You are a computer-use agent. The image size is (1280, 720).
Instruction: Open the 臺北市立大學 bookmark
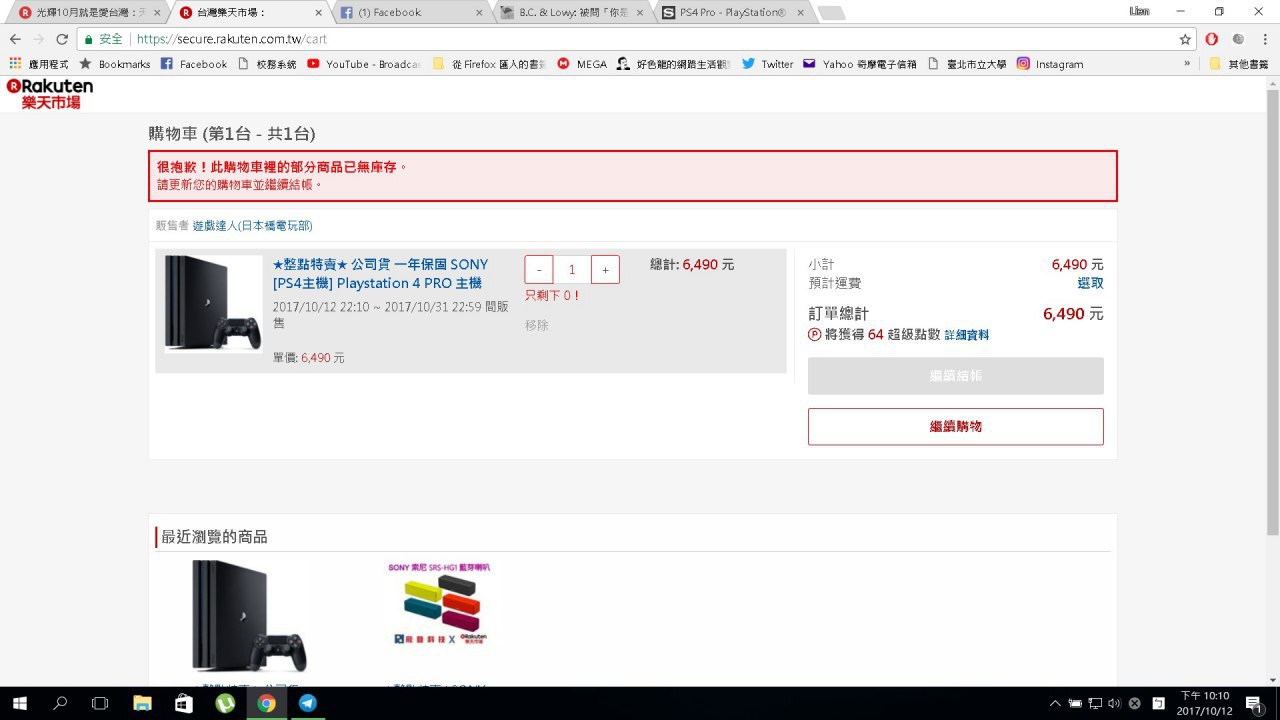966,64
